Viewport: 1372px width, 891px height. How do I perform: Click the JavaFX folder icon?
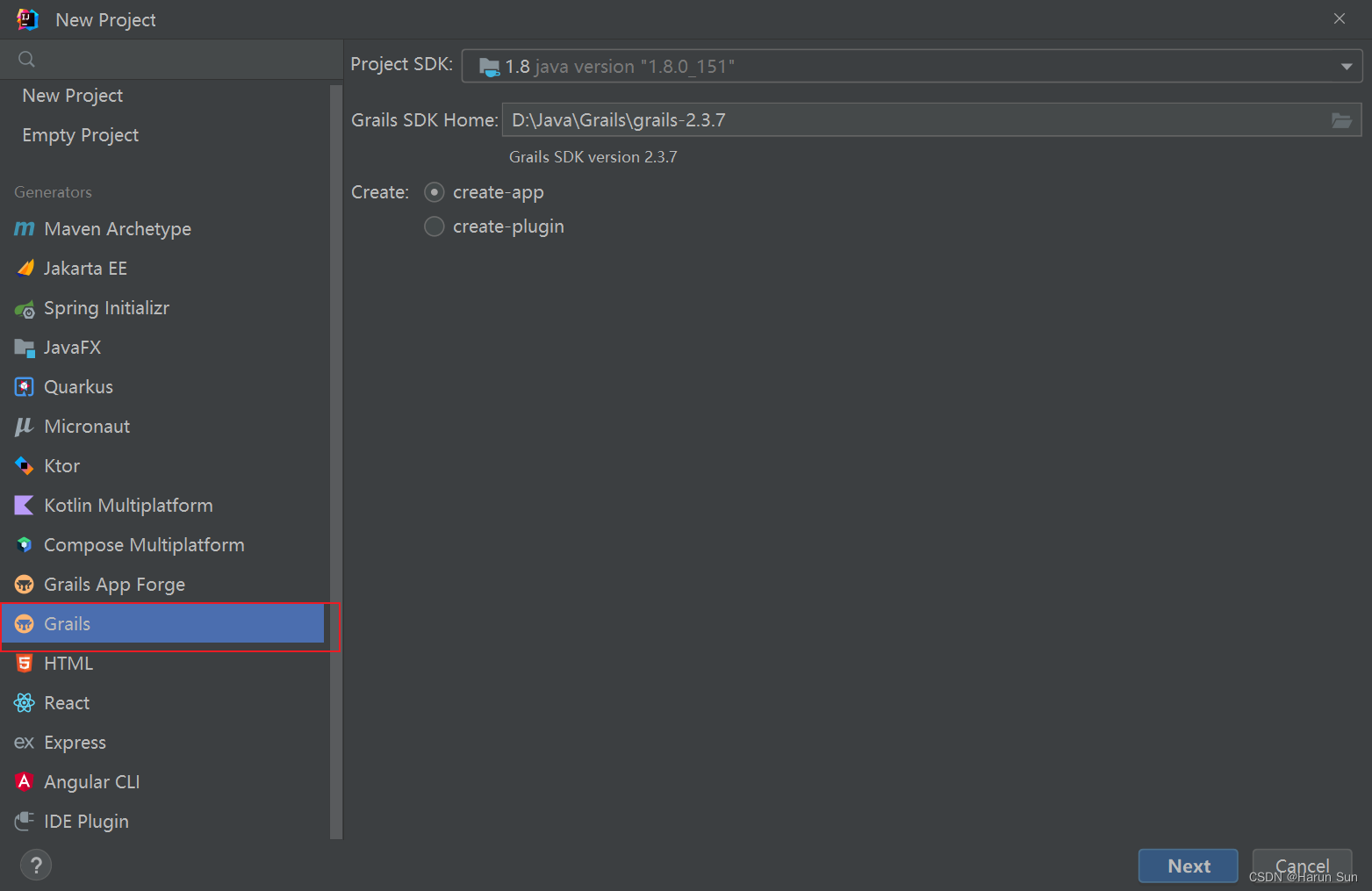point(25,348)
